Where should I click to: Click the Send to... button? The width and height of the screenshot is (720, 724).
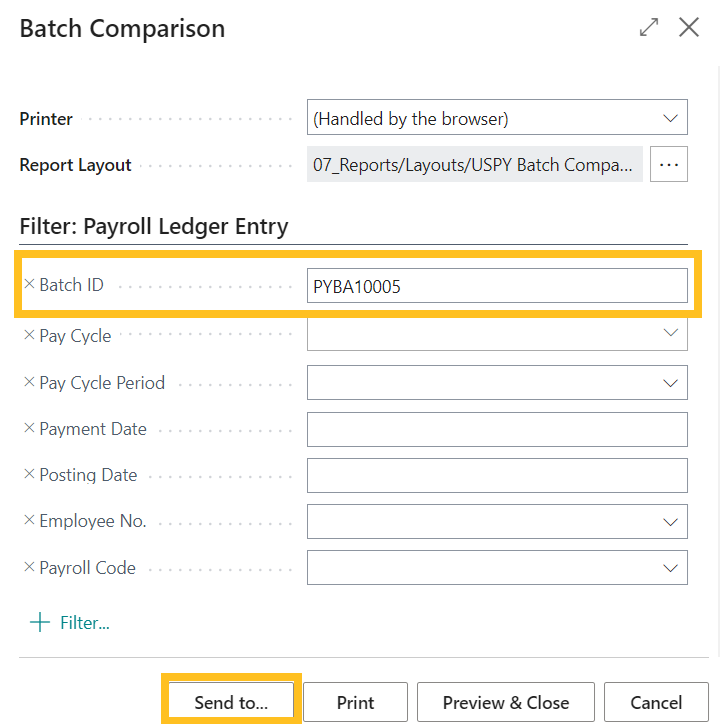tap(231, 702)
